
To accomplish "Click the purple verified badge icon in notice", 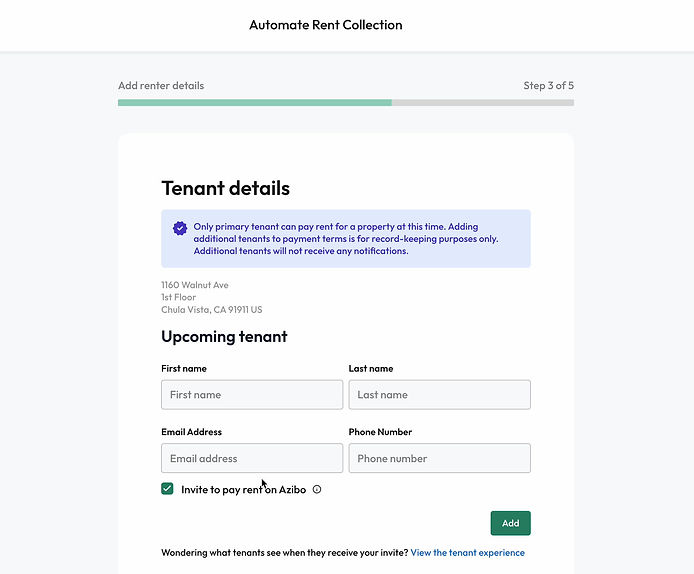I will tap(180, 228).
